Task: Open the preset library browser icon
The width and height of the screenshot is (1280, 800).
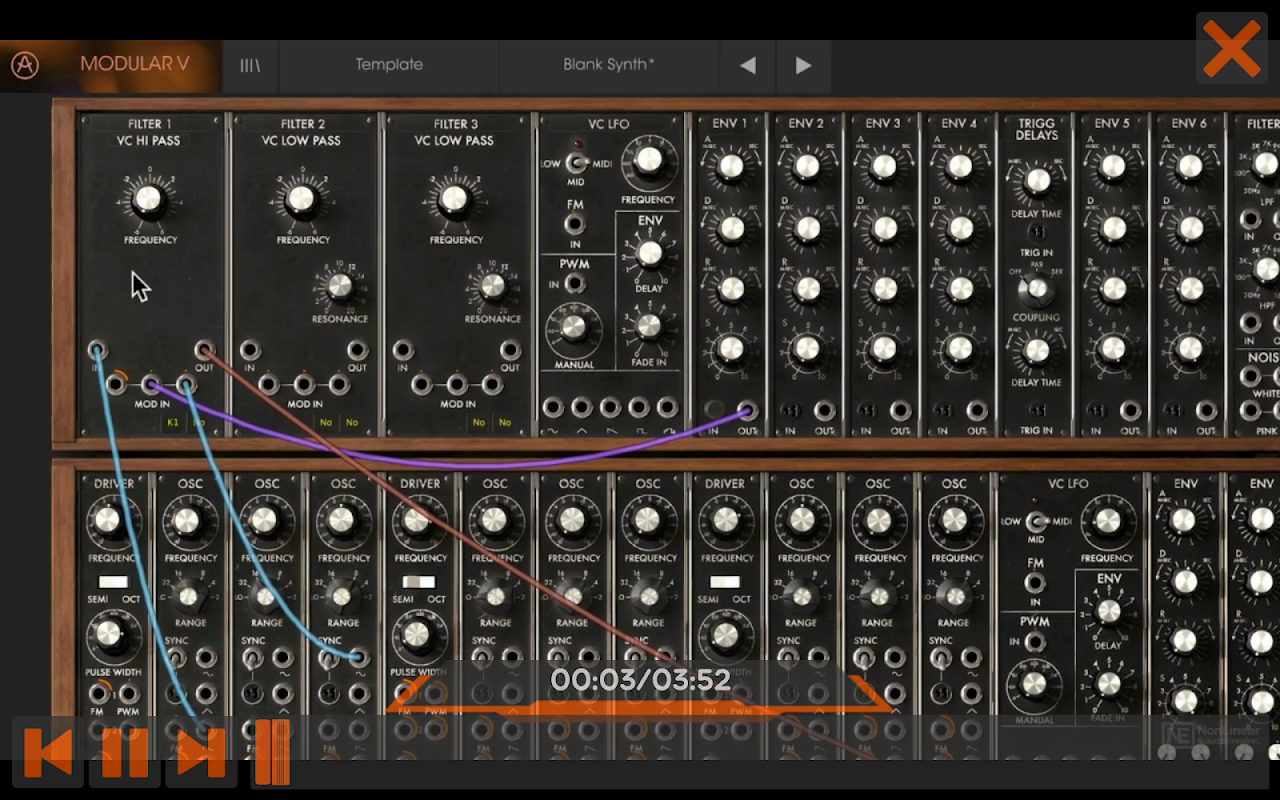Action: coord(250,65)
